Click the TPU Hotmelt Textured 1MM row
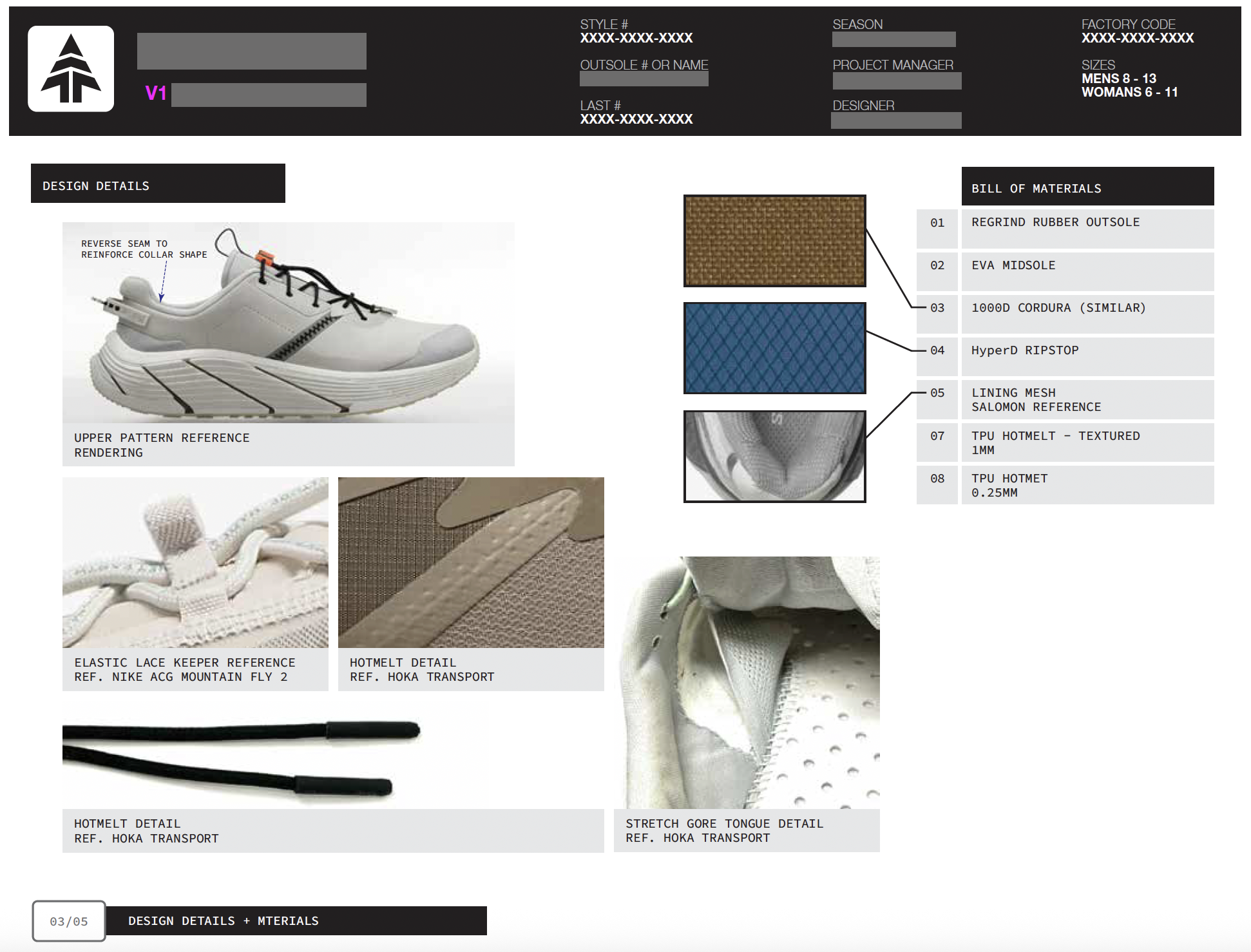 1087,443
